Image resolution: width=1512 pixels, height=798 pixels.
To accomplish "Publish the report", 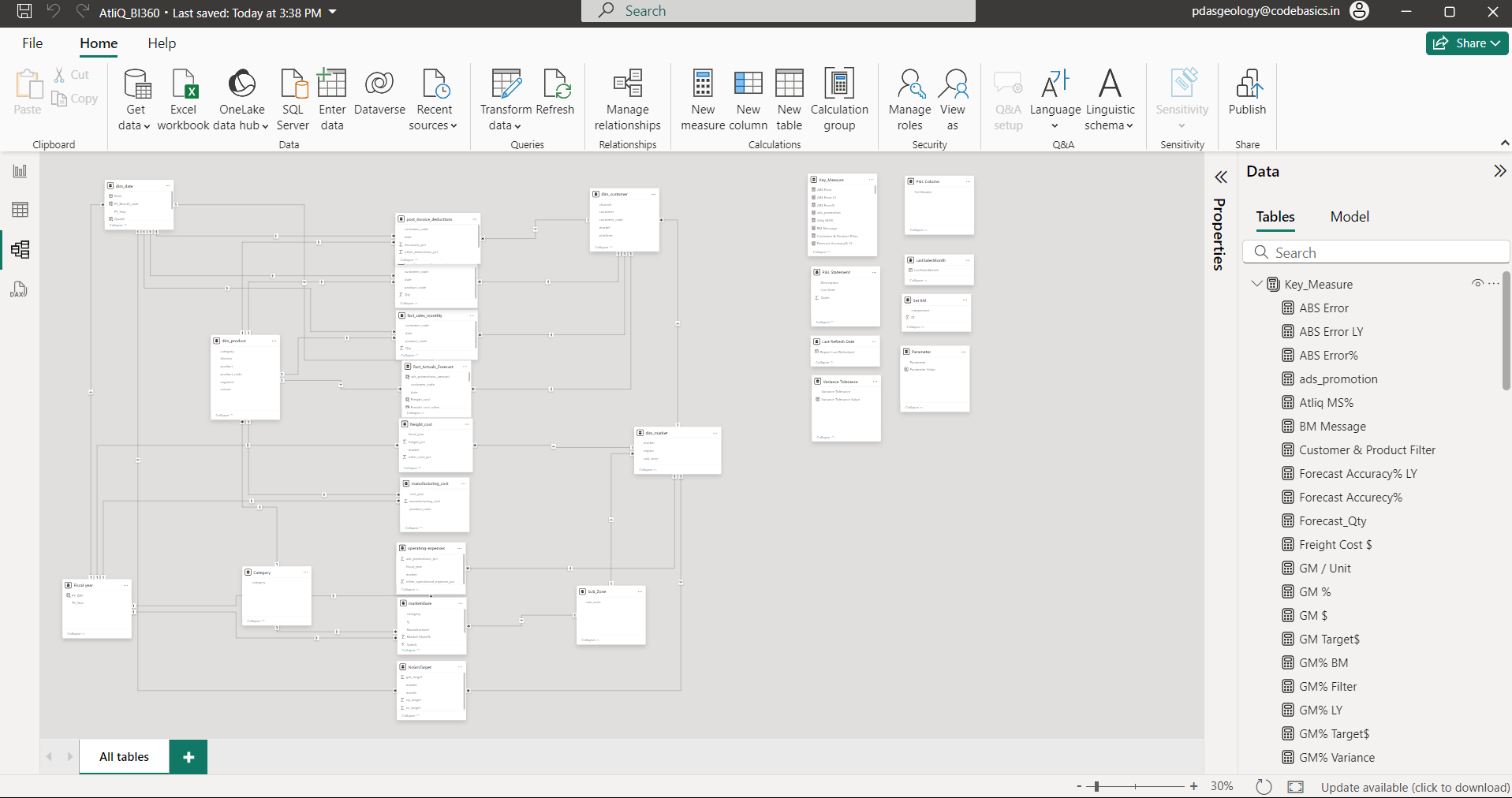I will [1247, 93].
